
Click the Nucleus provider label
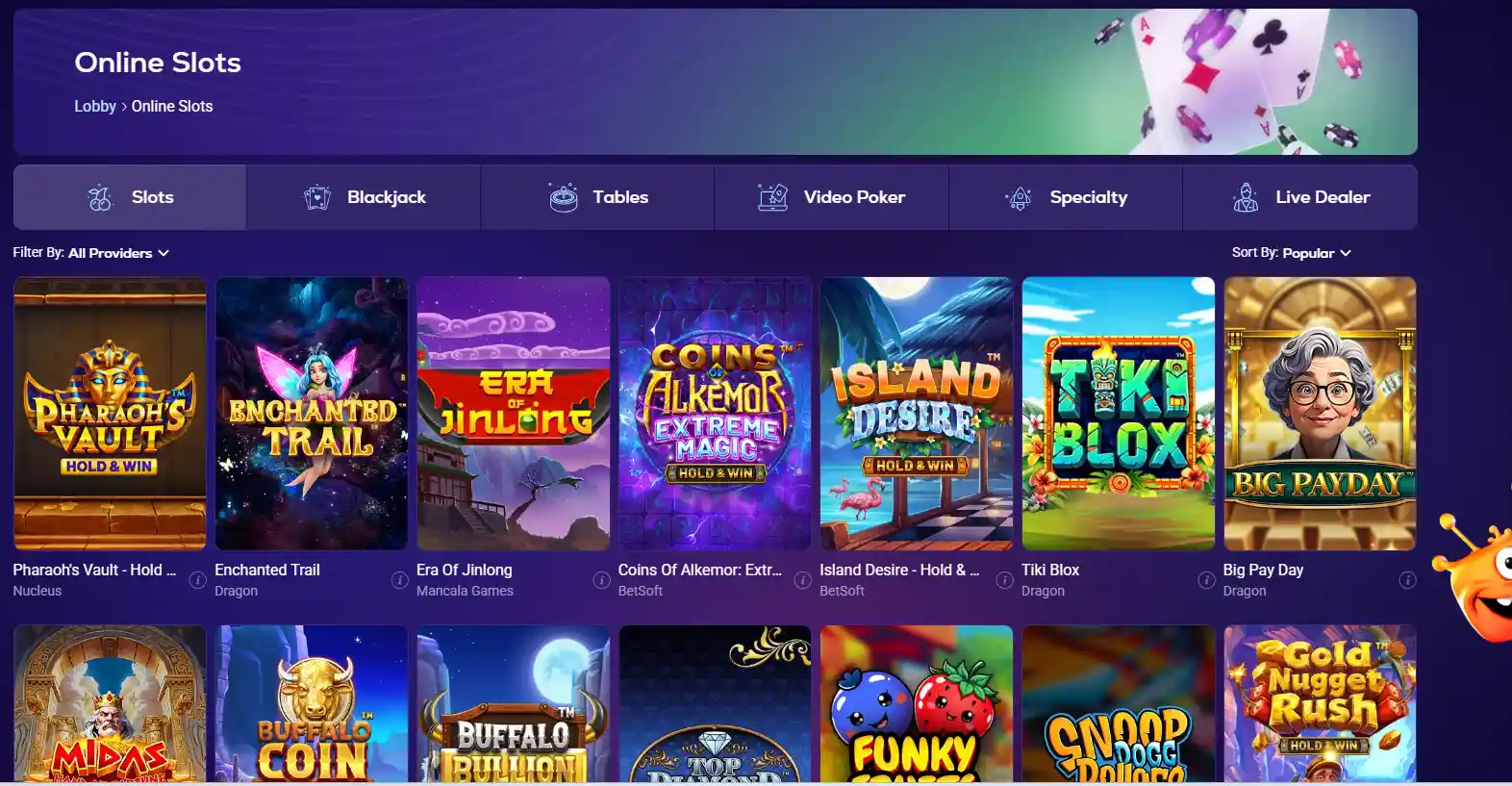point(38,591)
